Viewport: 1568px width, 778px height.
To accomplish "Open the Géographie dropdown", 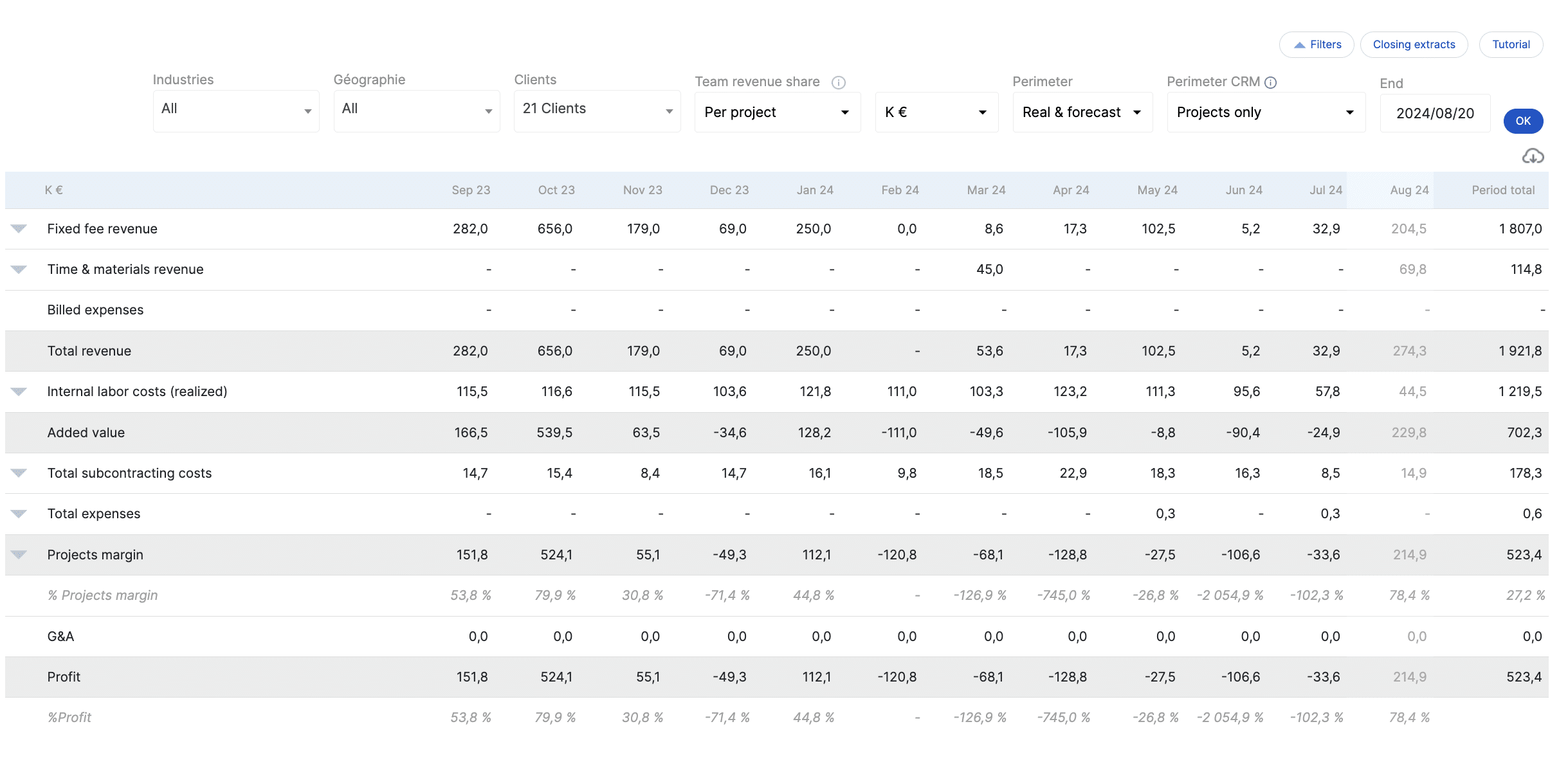I will click(416, 111).
